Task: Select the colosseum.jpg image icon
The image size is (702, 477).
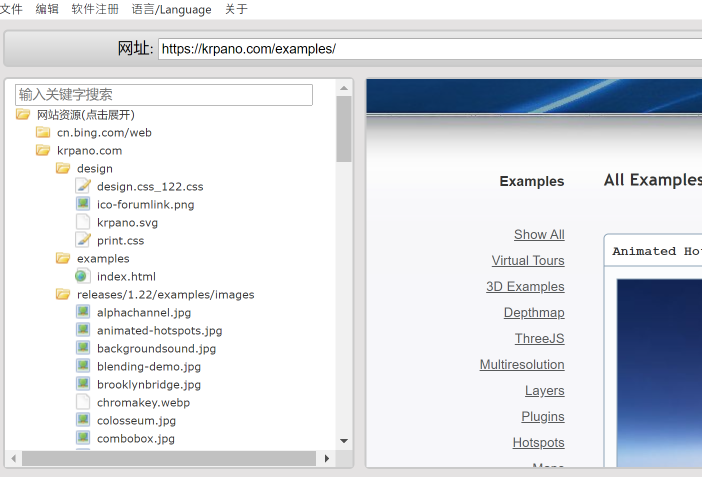Action: point(84,420)
